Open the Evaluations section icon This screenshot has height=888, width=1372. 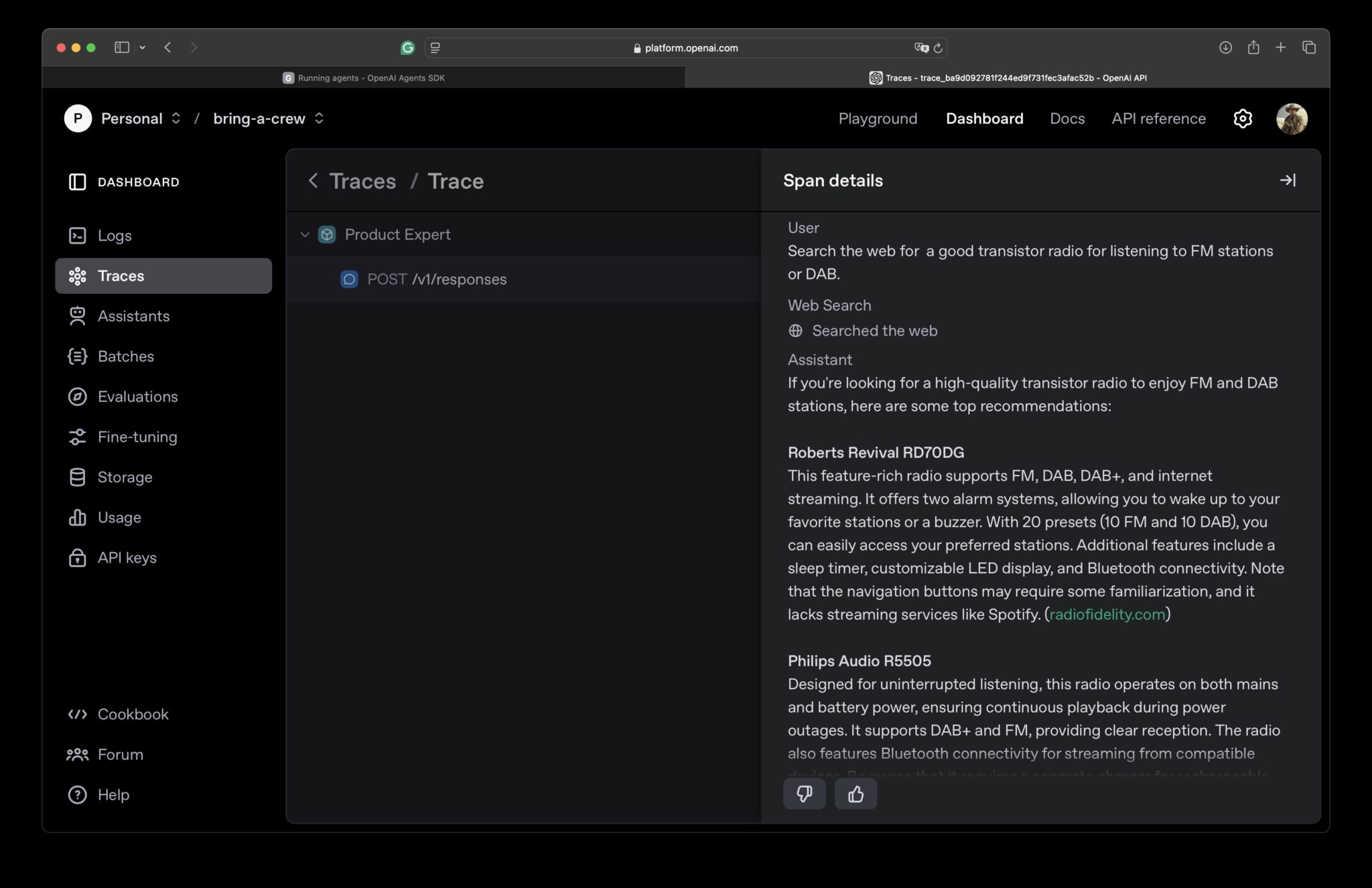pos(78,396)
